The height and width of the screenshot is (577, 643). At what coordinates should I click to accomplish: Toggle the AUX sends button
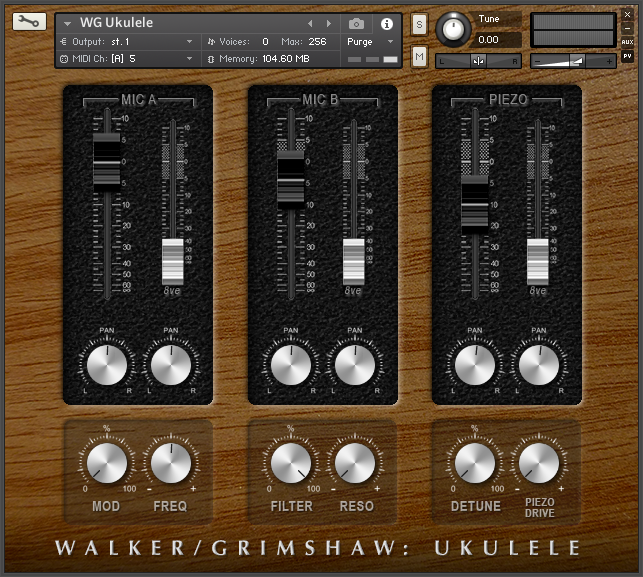click(627, 42)
